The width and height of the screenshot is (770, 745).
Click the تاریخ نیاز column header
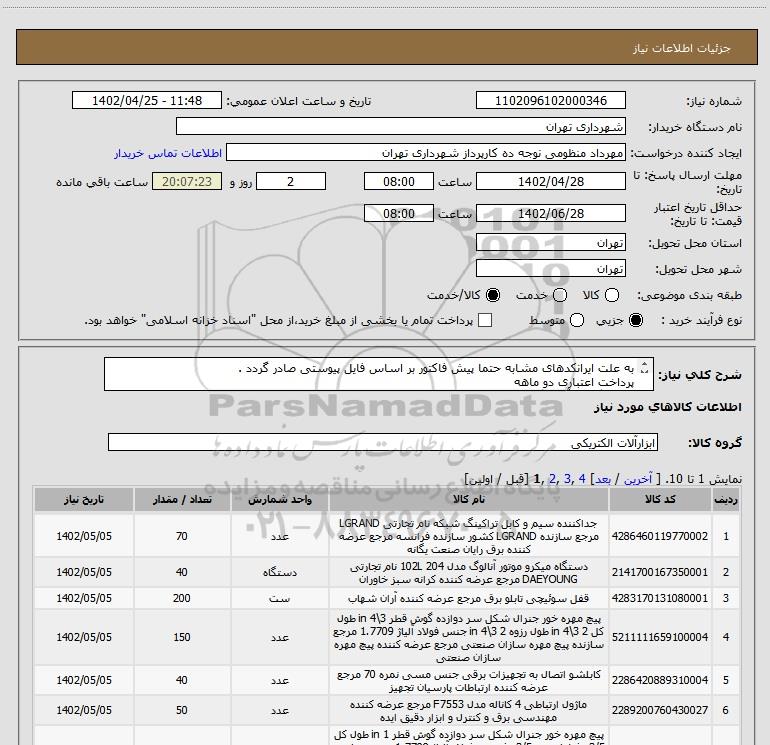click(x=84, y=499)
